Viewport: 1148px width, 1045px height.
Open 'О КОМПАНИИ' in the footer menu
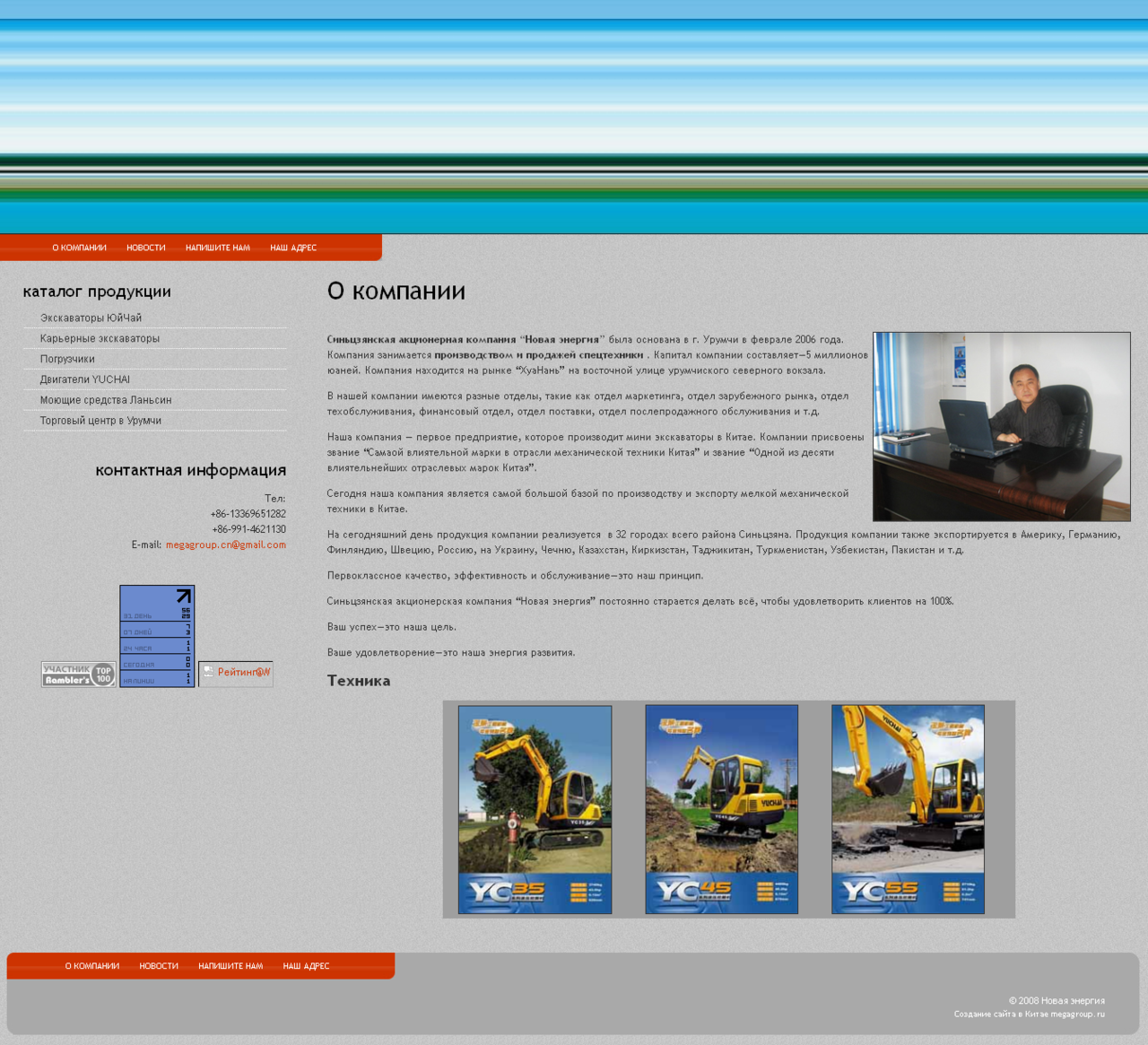point(91,966)
